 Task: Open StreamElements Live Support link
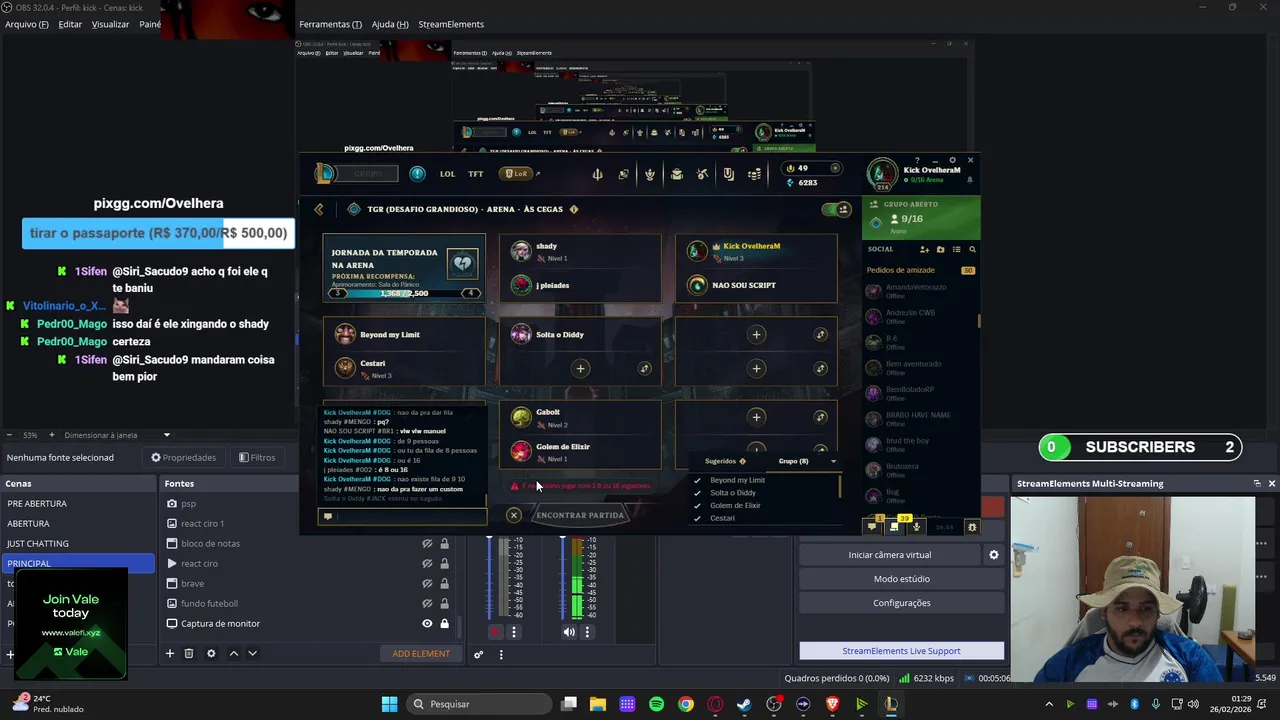pos(902,651)
